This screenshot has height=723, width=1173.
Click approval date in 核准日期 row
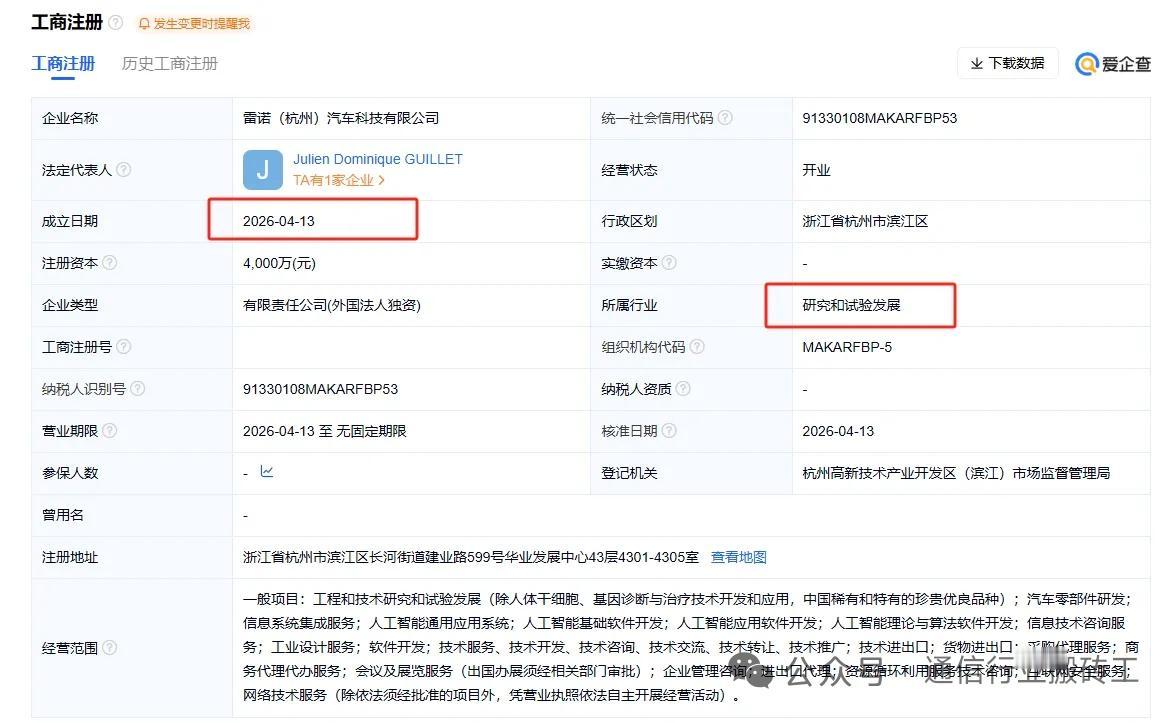tap(838, 431)
